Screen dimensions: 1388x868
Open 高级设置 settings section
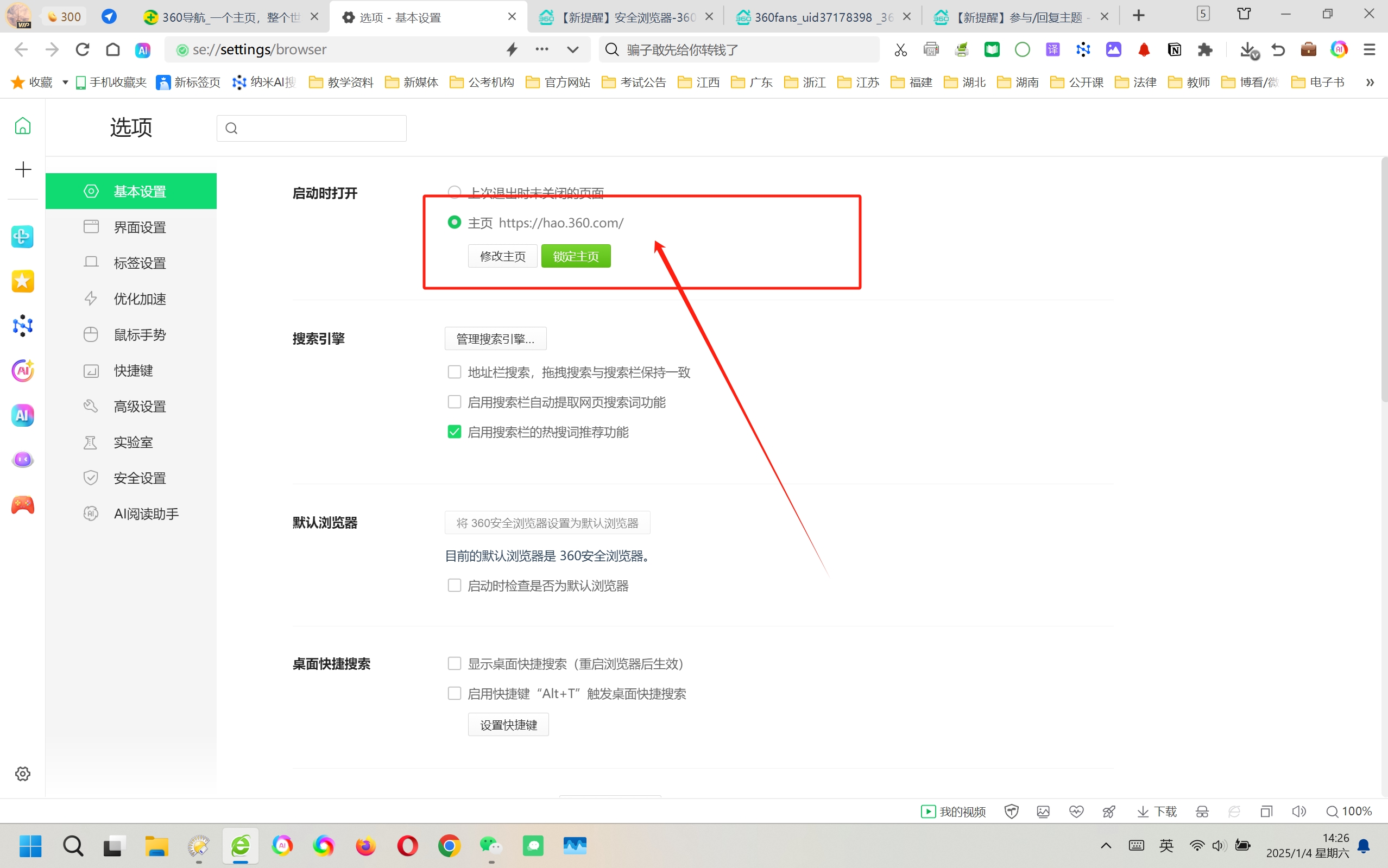(131, 407)
